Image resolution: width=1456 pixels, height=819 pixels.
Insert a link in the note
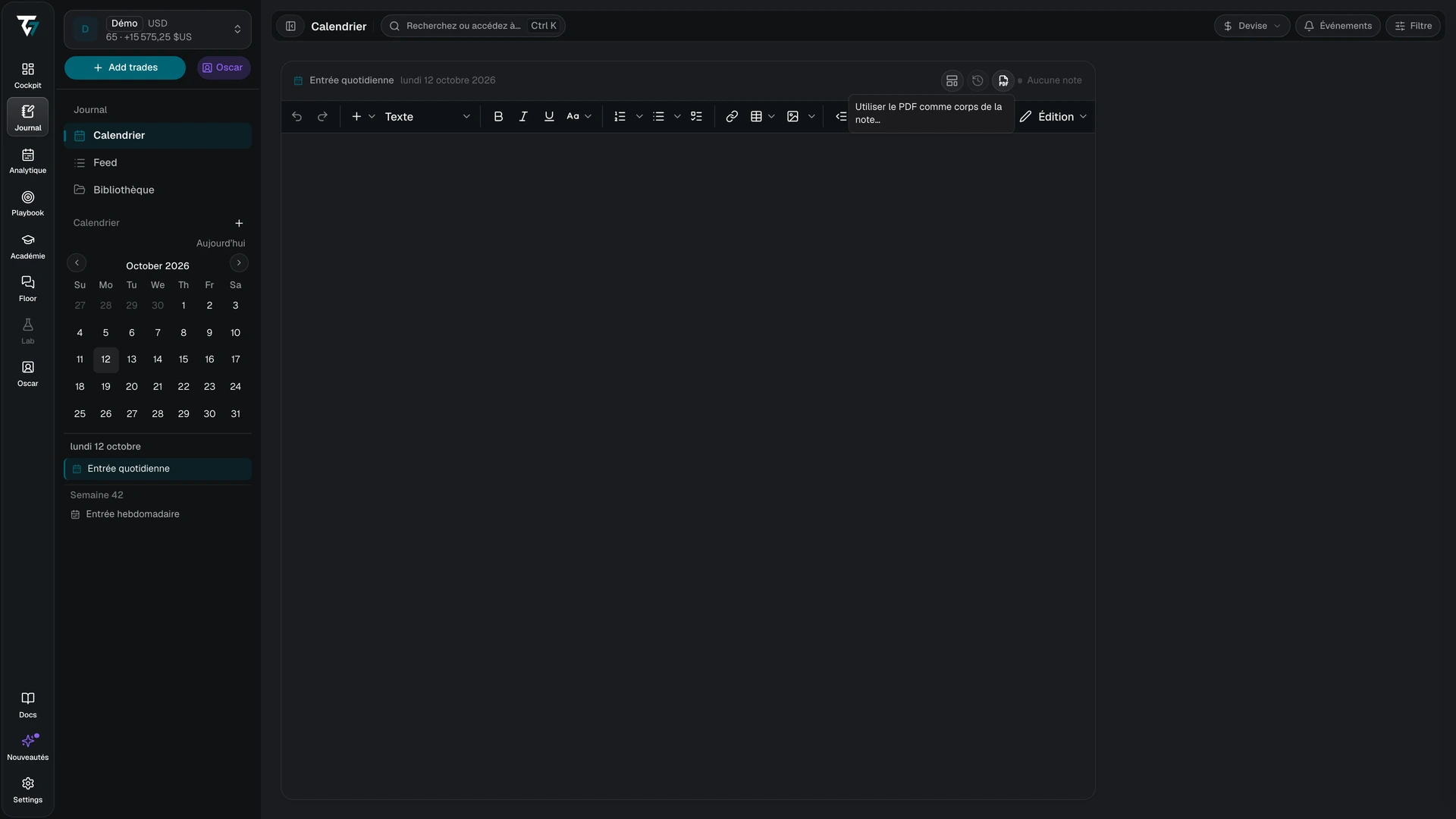point(732,117)
